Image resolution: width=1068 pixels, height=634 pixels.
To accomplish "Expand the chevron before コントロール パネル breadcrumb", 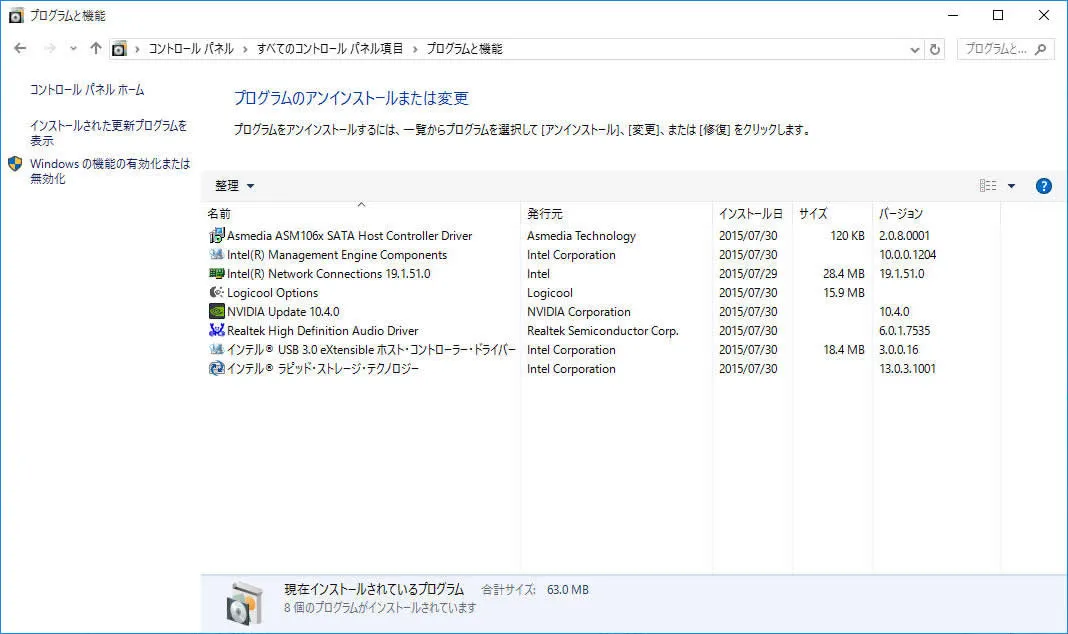I will [137, 49].
